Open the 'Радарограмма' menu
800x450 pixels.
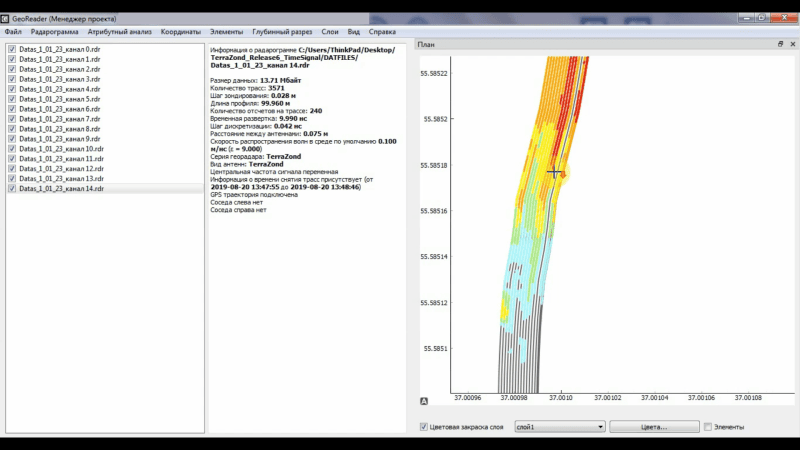pyautogui.click(x=55, y=32)
